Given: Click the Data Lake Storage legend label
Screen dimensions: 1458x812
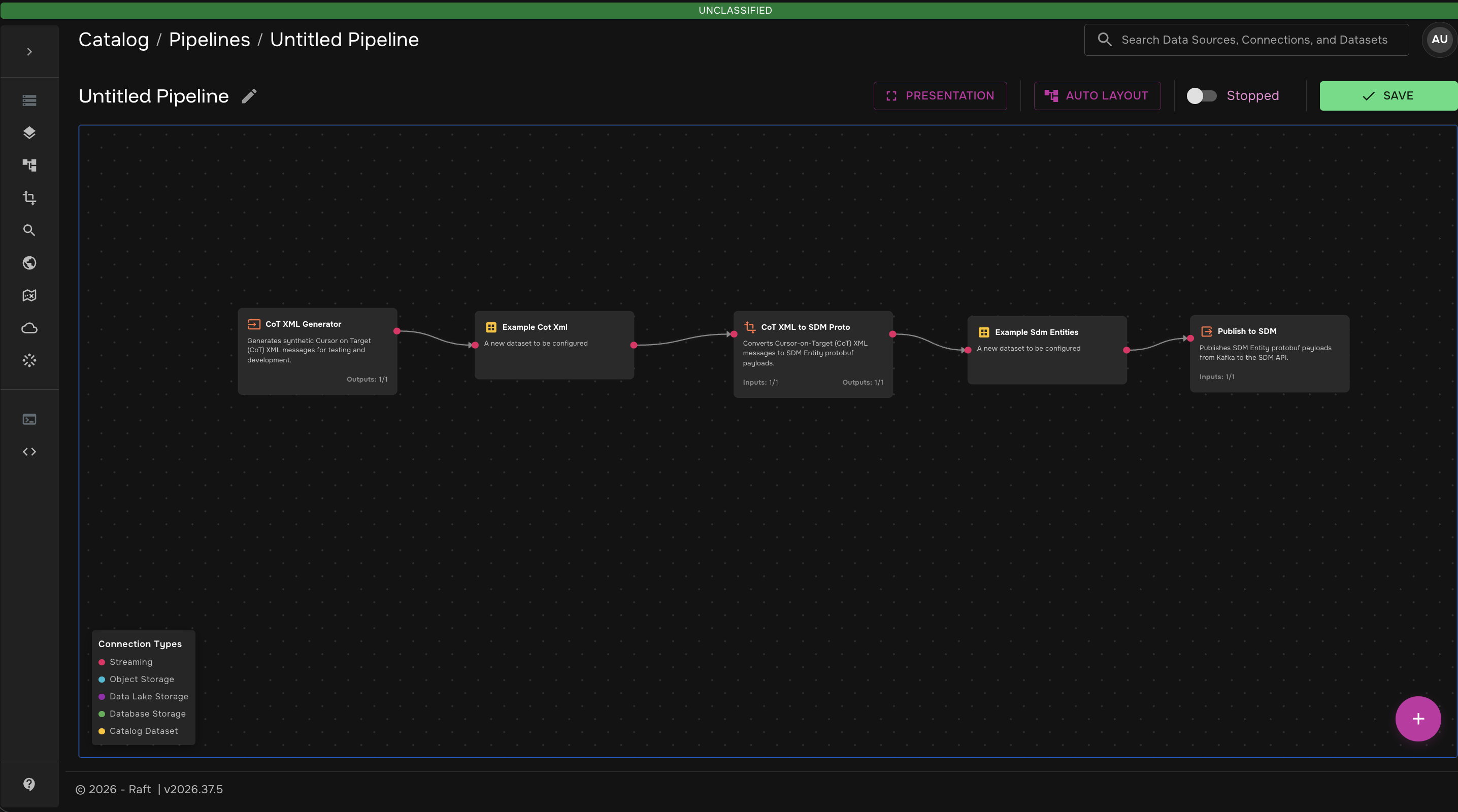Looking at the screenshot, I should (149, 697).
